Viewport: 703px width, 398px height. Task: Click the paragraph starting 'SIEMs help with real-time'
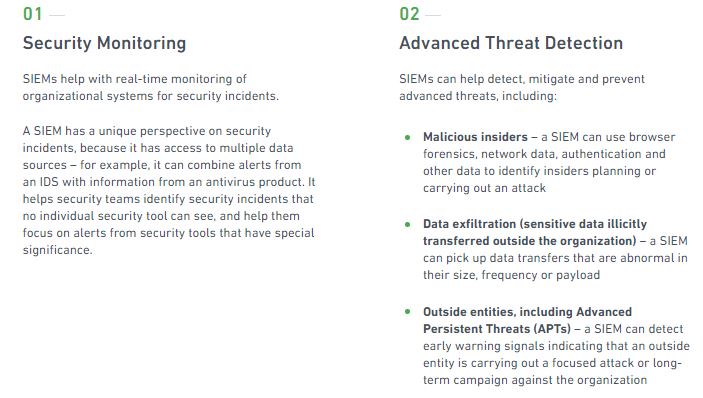[151, 87]
